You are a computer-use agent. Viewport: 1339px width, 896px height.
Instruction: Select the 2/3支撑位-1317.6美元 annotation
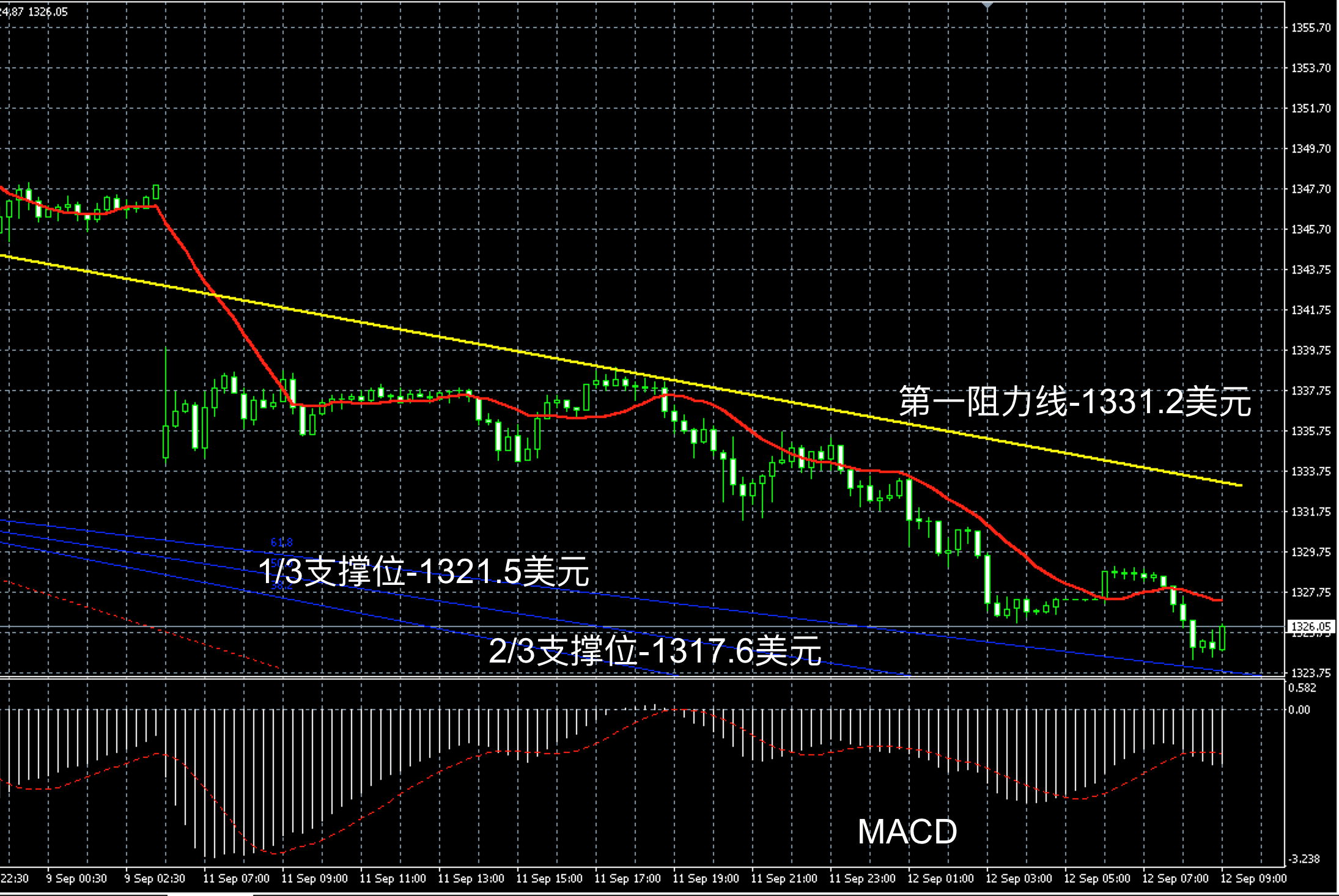tap(654, 650)
